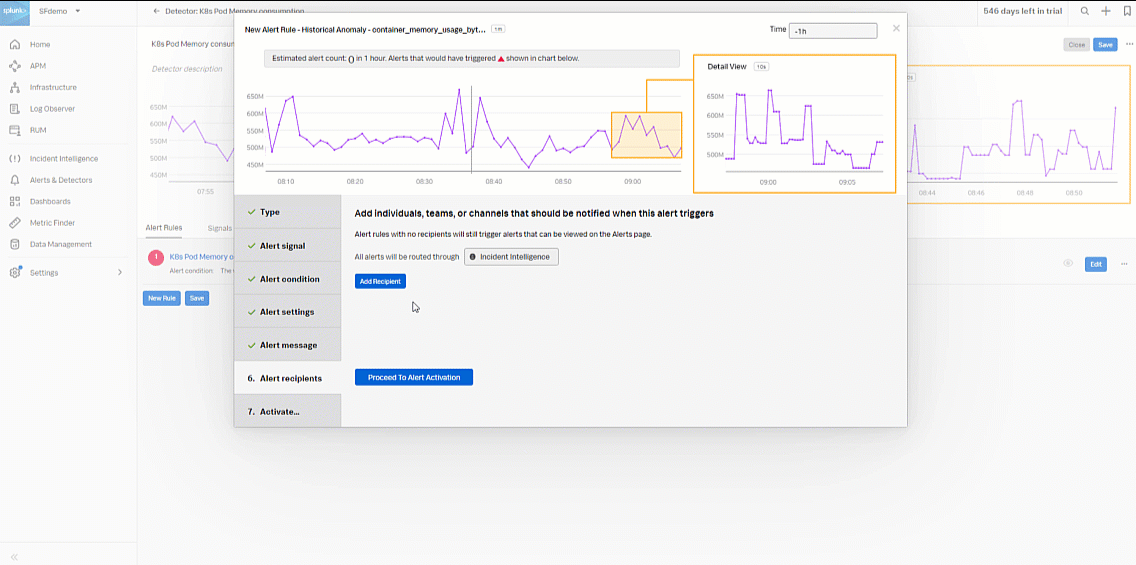Click the Time input field
The height and width of the screenshot is (565, 1136).
point(832,31)
